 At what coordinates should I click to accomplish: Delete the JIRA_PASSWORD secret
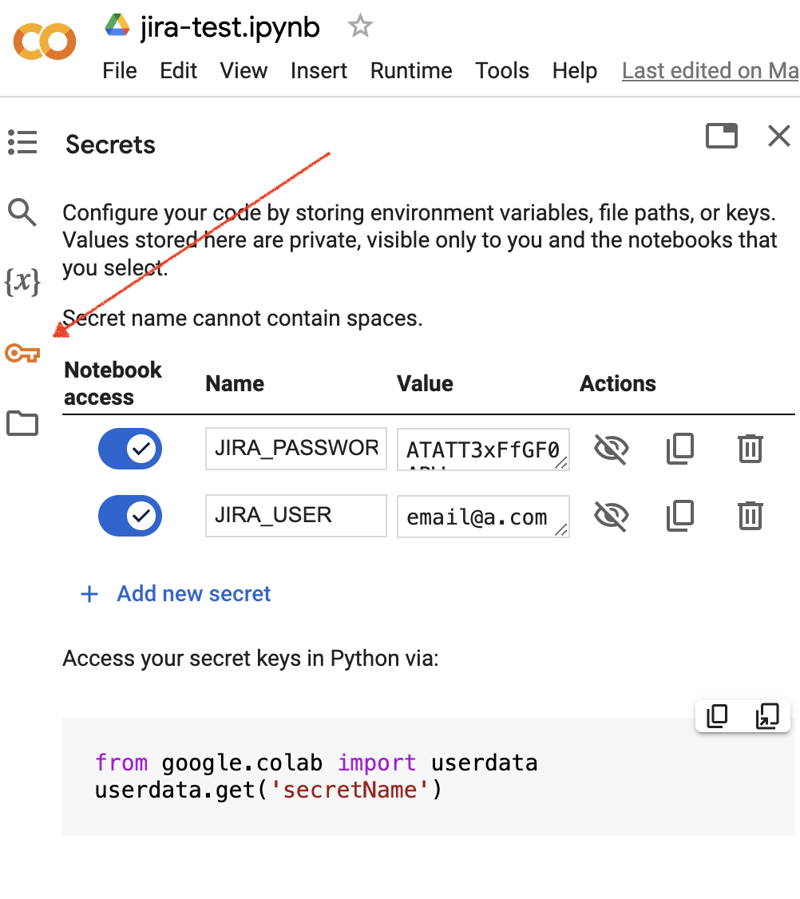(750, 448)
